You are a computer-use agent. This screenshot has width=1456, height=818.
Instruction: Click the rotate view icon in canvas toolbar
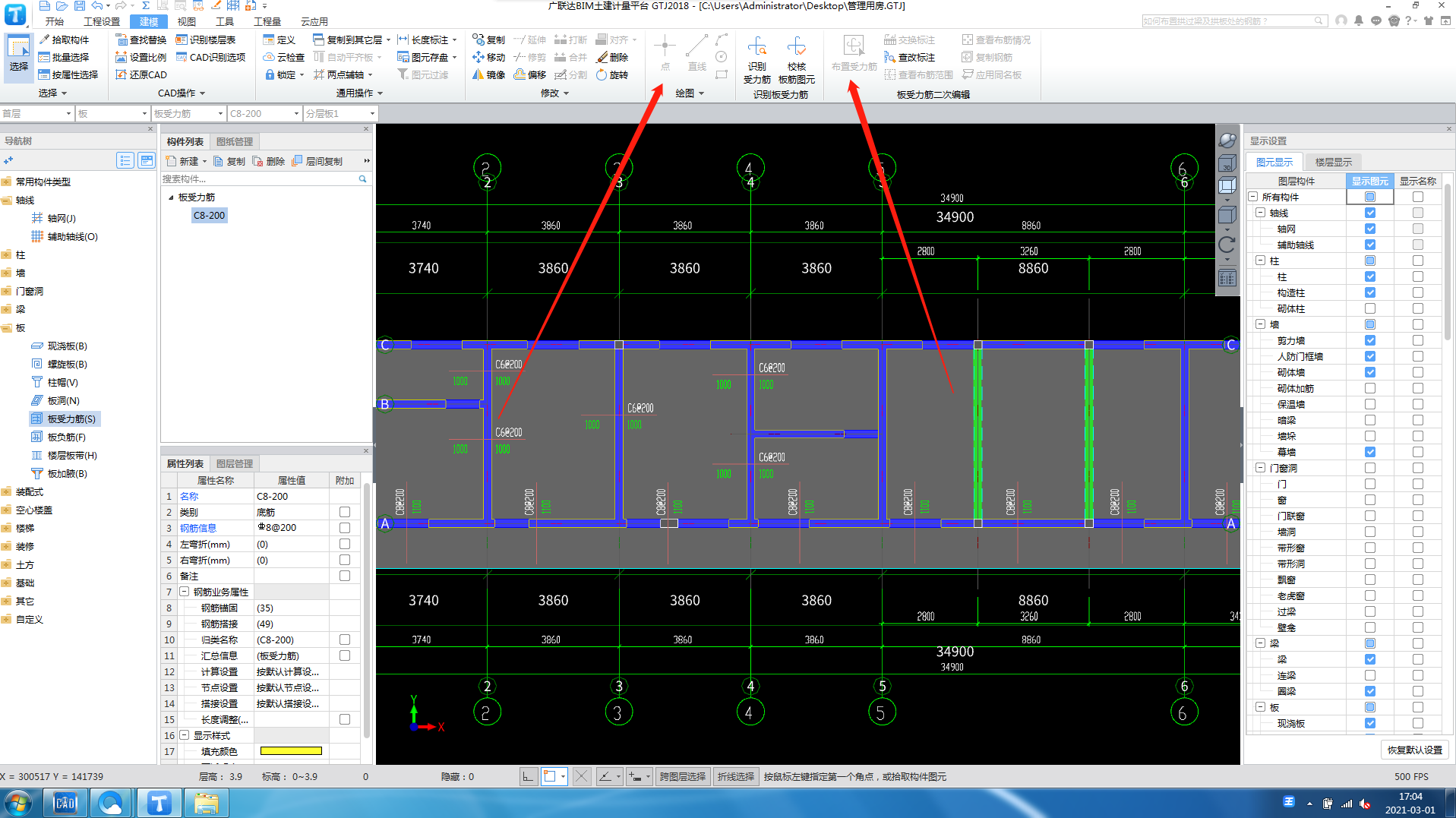(1227, 245)
